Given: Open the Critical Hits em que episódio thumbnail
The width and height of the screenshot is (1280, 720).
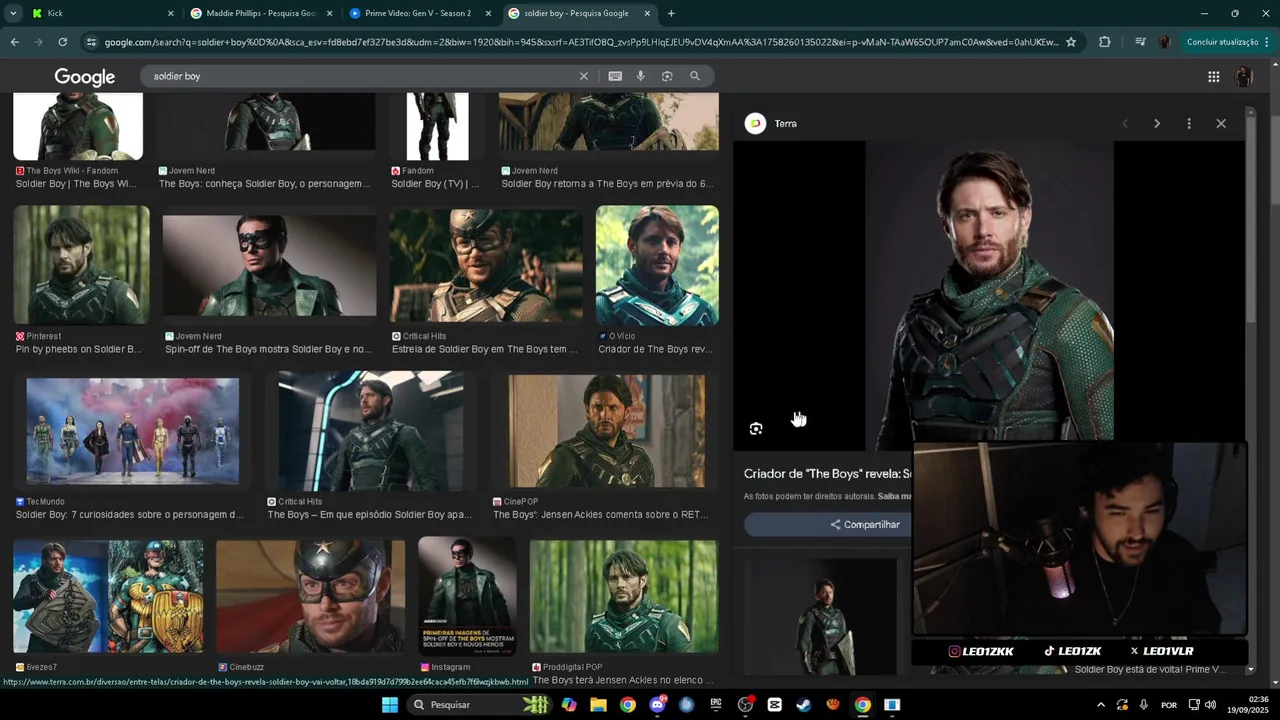Looking at the screenshot, I should point(371,430).
